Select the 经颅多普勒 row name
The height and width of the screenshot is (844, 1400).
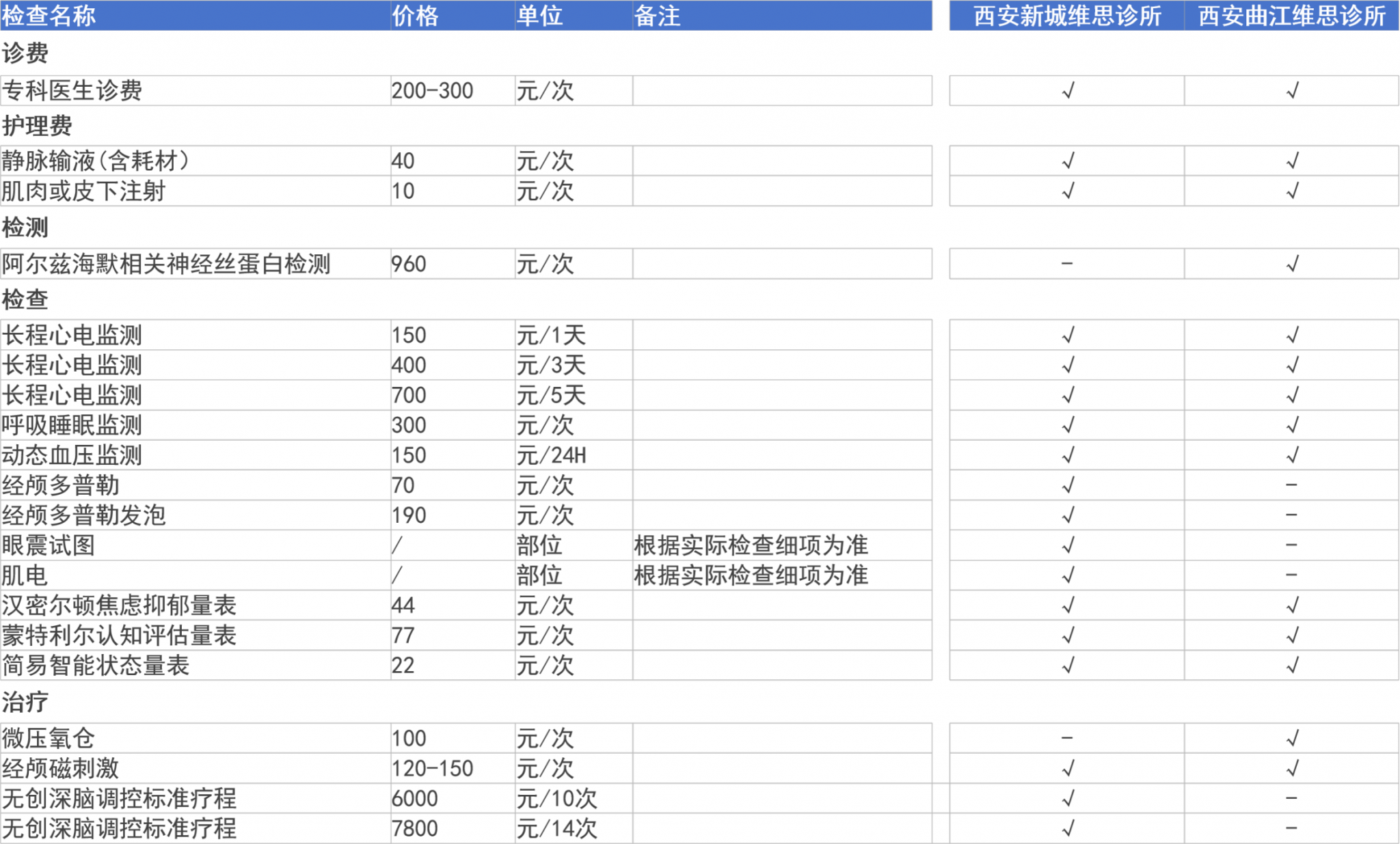click(x=61, y=485)
